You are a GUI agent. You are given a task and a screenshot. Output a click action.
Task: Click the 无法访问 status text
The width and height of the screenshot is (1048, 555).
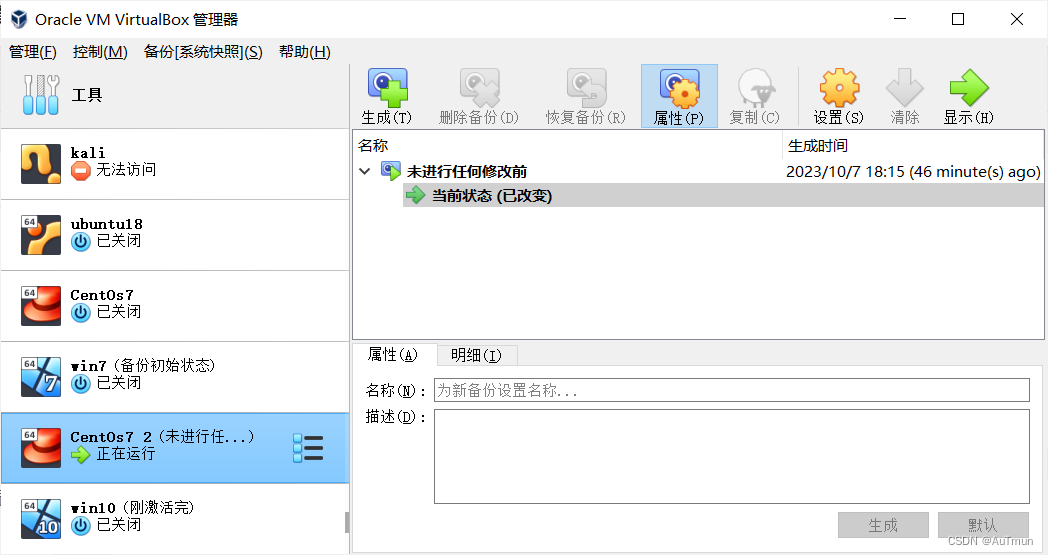[126, 170]
